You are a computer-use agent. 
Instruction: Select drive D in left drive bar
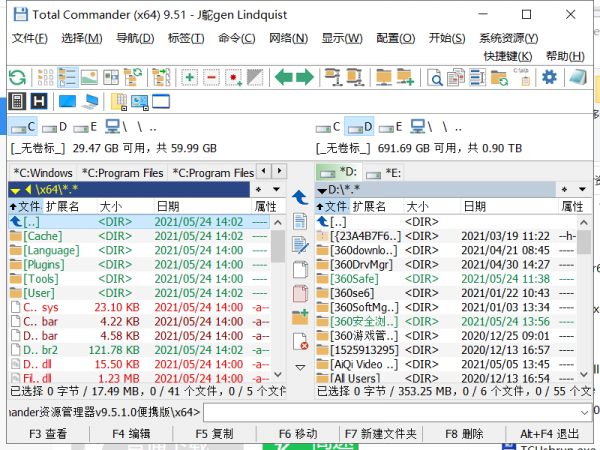point(54,127)
